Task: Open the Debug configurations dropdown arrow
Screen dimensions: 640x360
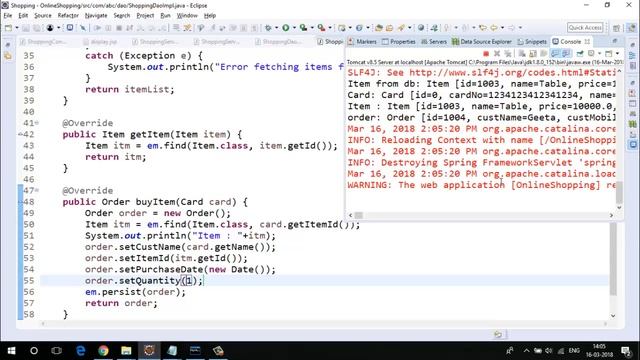Action: tap(276, 28)
